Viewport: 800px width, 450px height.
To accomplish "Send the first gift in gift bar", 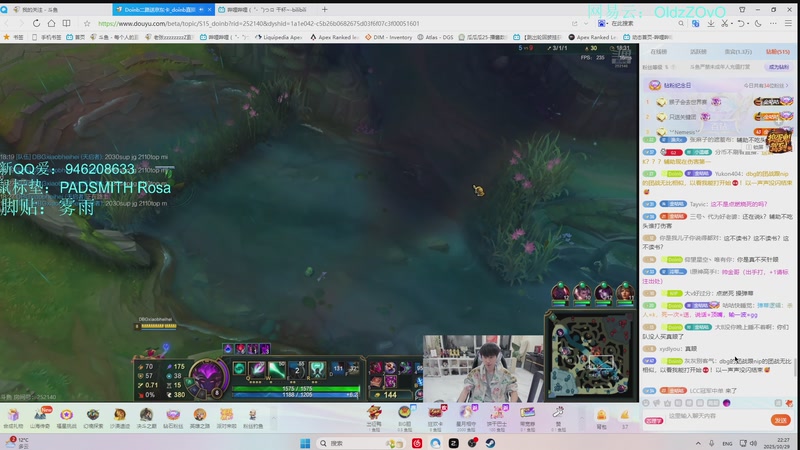I will [x=374, y=418].
